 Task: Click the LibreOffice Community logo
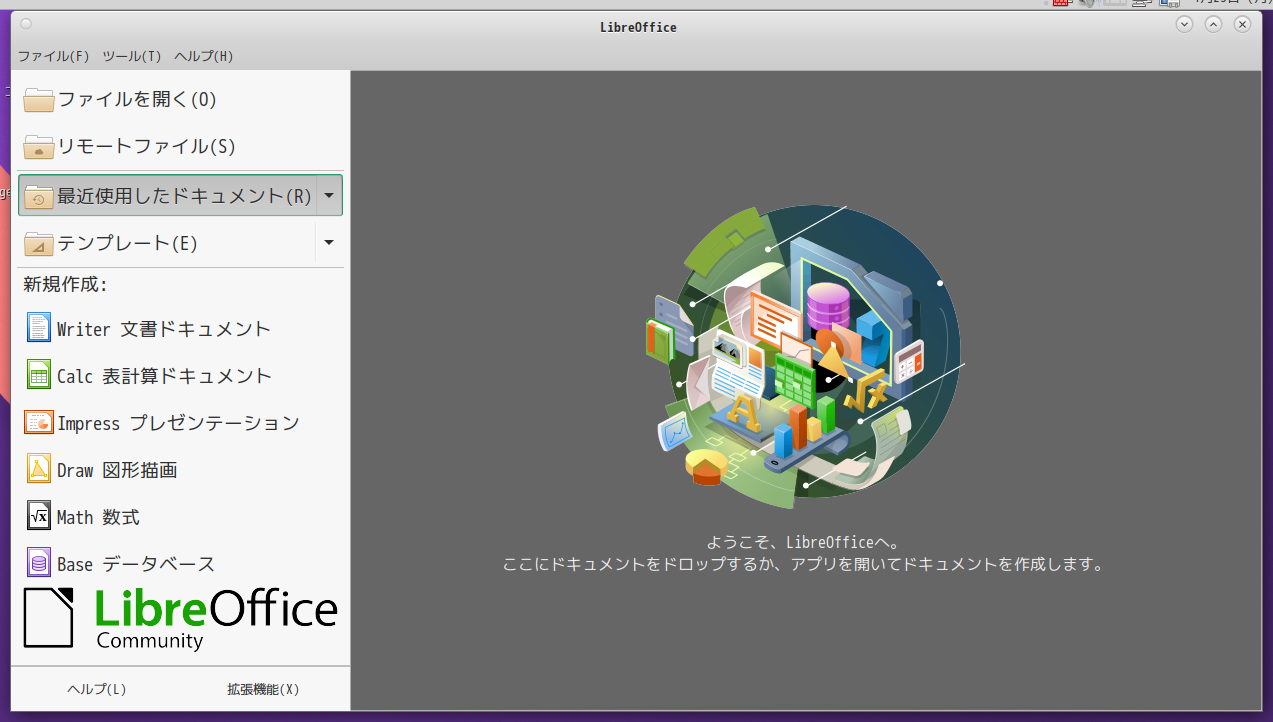tap(181, 619)
